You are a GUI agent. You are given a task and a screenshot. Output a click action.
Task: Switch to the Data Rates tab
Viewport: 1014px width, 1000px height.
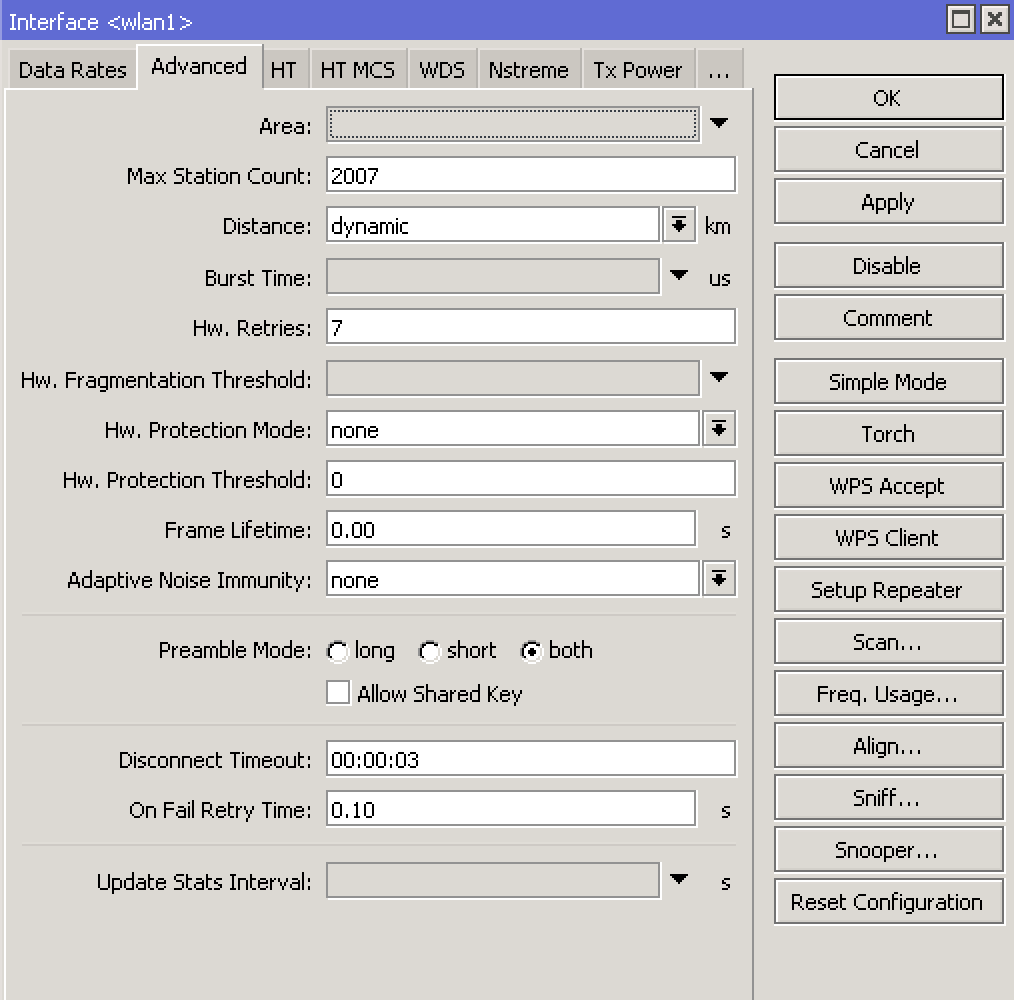72,69
